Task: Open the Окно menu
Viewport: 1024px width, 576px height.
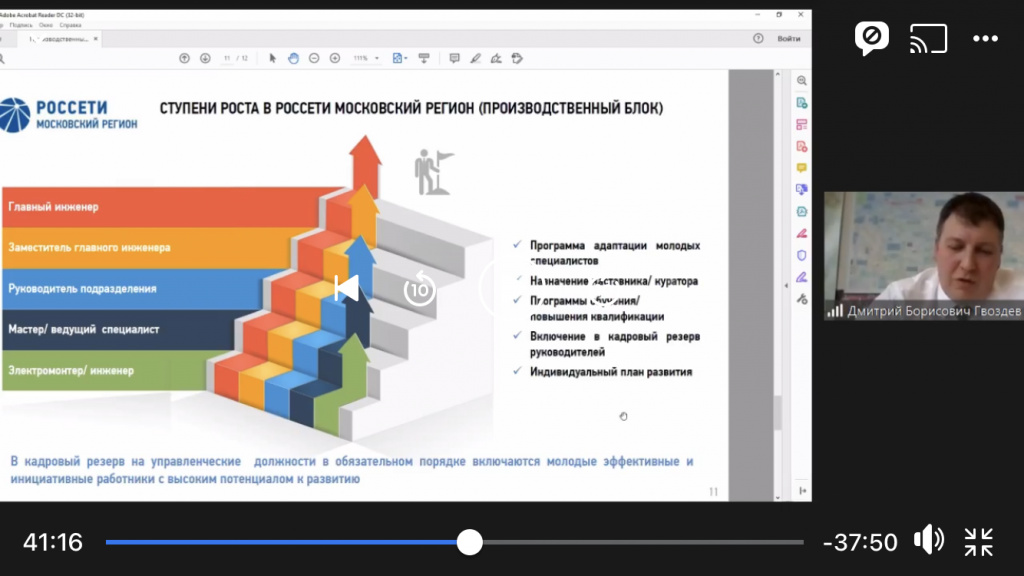Action: coord(46,25)
